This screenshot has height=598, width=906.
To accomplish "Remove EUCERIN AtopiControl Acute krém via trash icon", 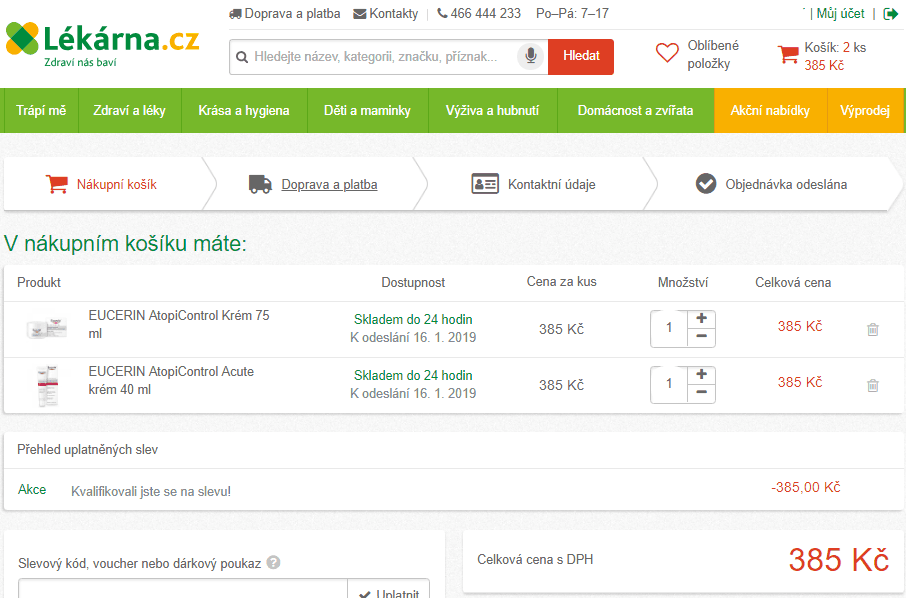I will point(872,385).
